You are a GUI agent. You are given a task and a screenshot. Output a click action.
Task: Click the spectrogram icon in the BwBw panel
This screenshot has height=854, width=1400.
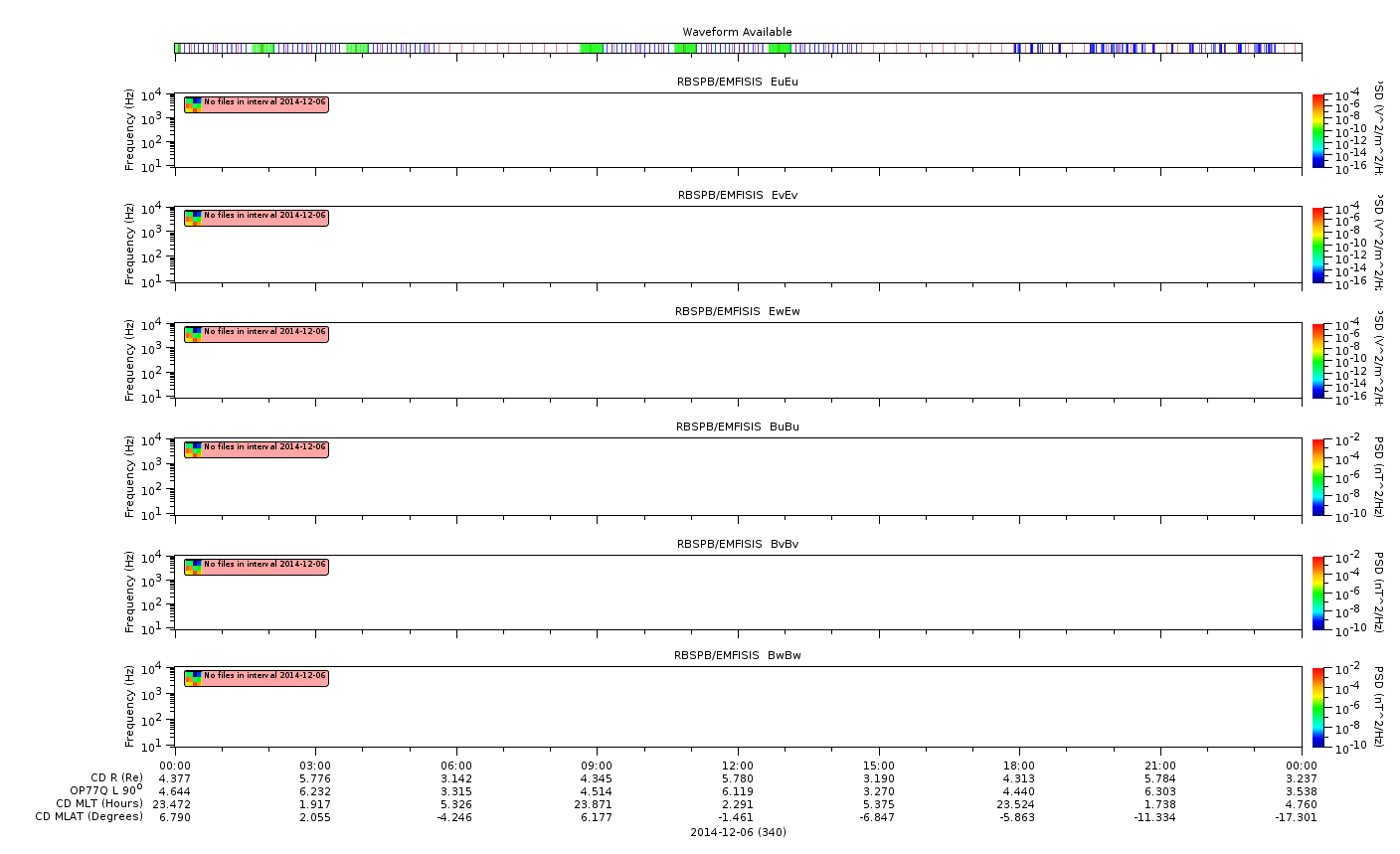pos(193,678)
